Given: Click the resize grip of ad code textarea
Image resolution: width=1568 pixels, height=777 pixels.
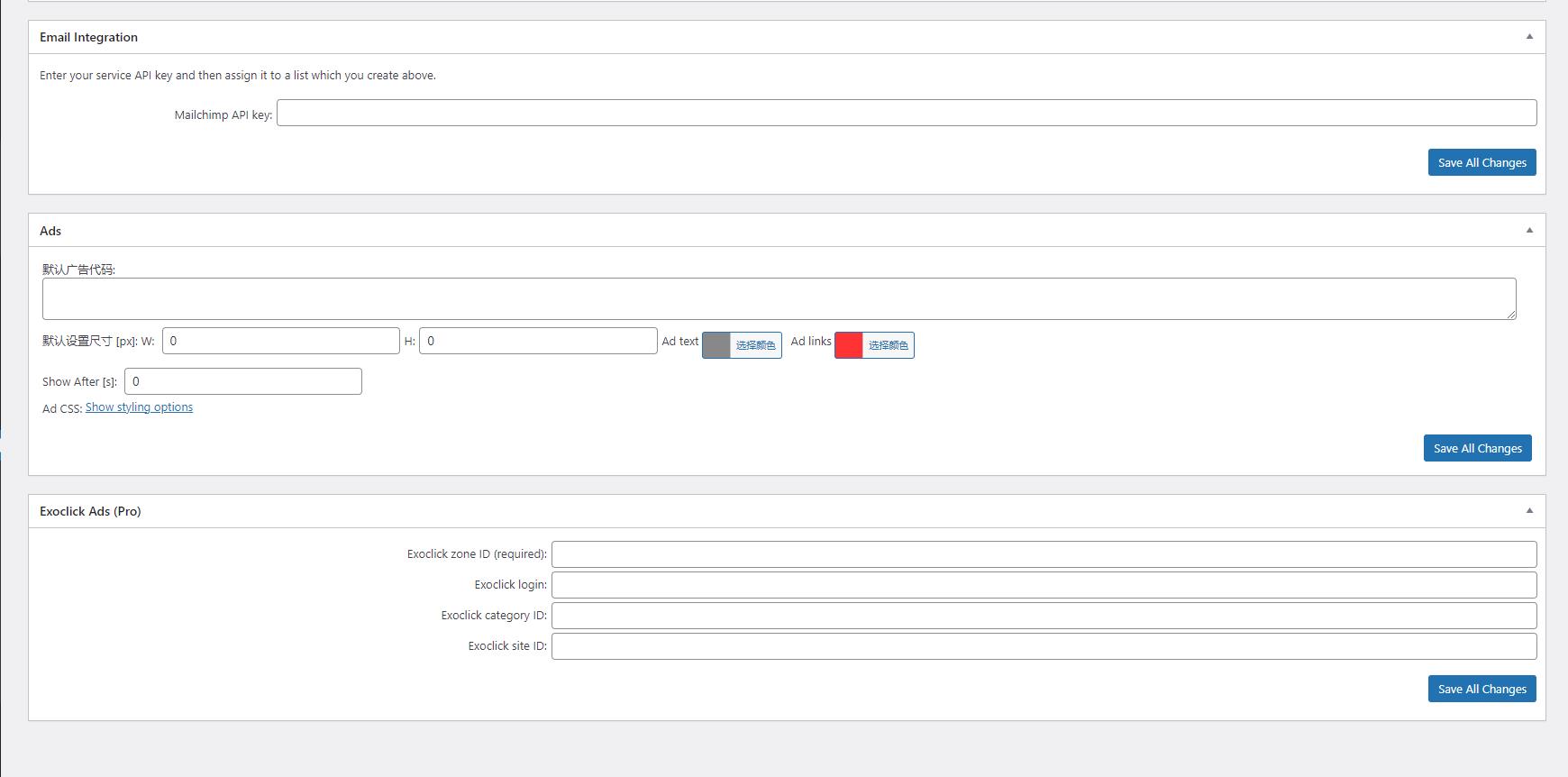Looking at the screenshot, I should (x=1511, y=315).
